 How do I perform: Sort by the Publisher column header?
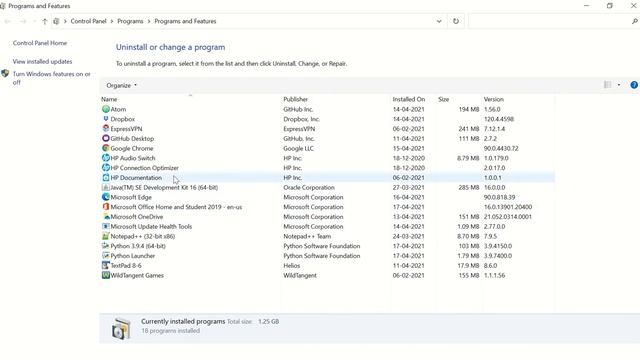click(x=296, y=99)
